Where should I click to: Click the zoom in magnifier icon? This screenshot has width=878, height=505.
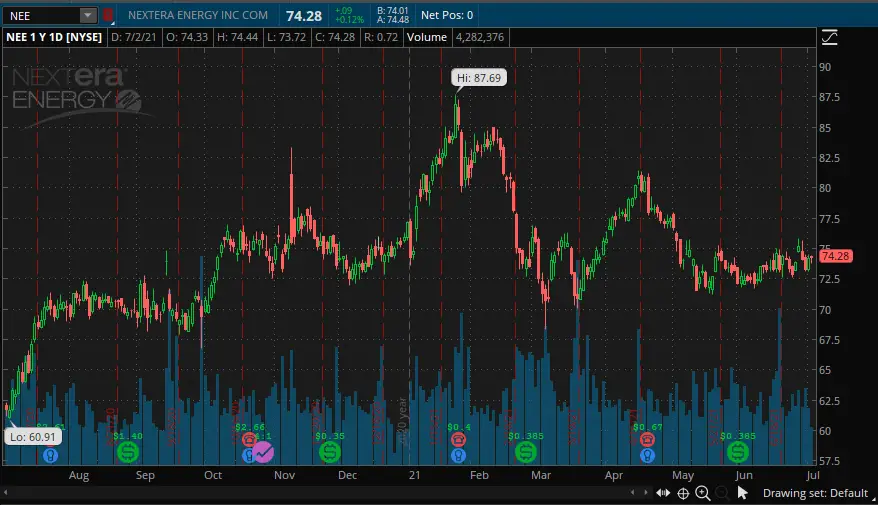point(703,493)
